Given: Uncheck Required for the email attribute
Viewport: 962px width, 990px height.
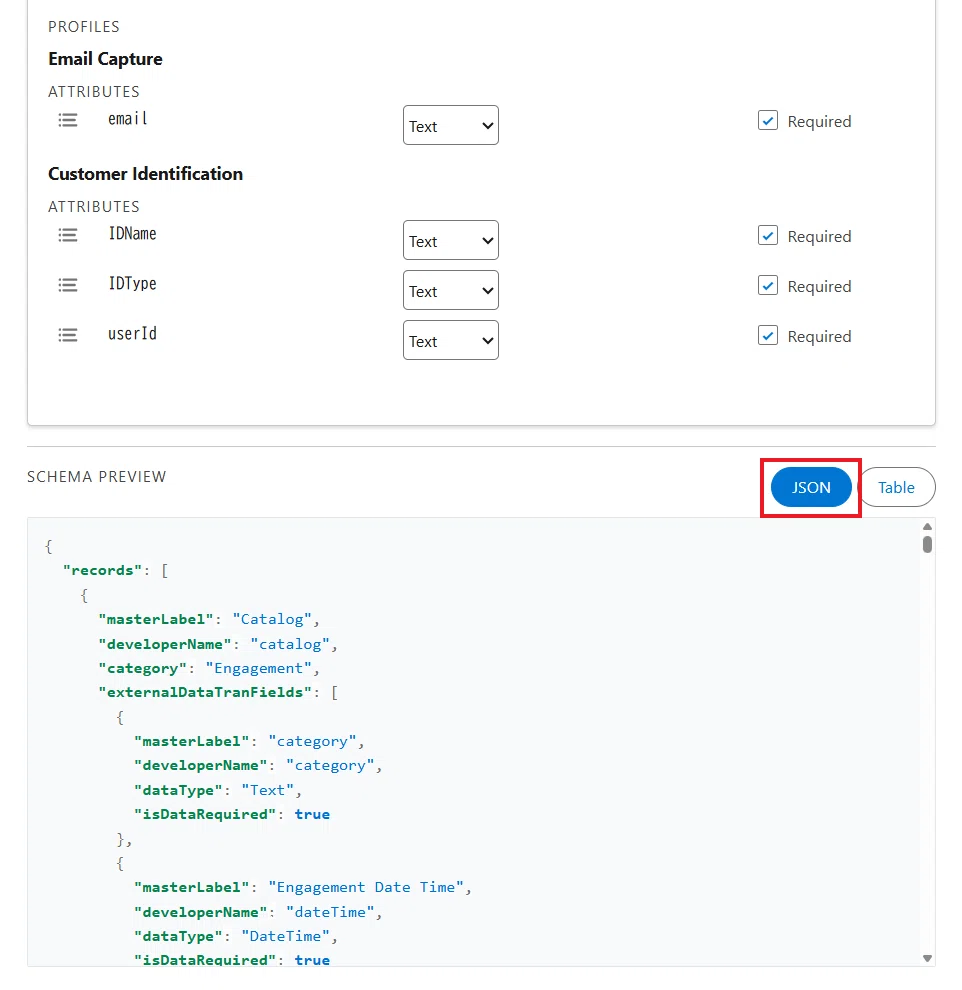Looking at the screenshot, I should [768, 121].
